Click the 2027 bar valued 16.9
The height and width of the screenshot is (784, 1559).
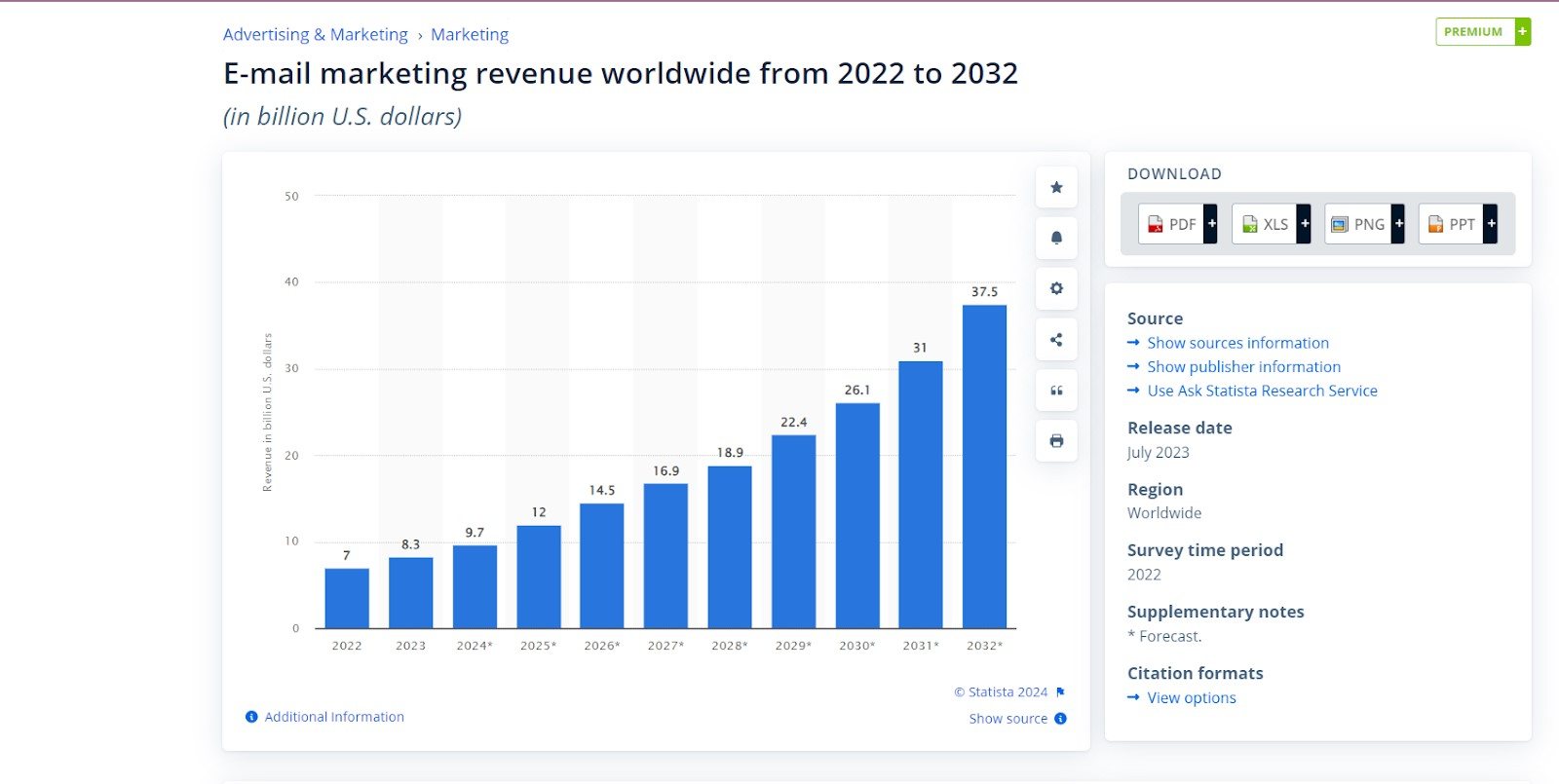665,556
